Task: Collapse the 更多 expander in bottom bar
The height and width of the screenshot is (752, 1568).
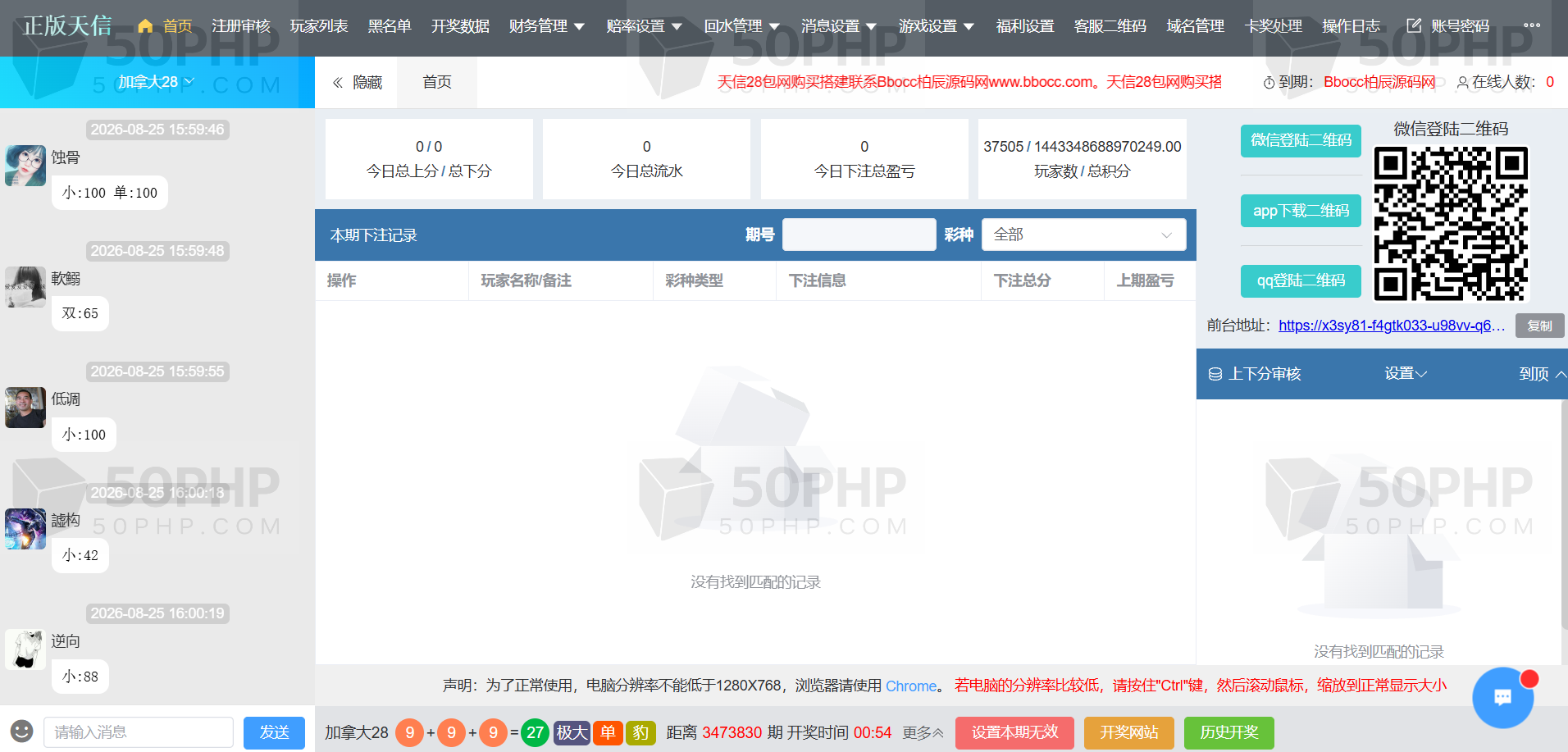Action: (x=923, y=732)
